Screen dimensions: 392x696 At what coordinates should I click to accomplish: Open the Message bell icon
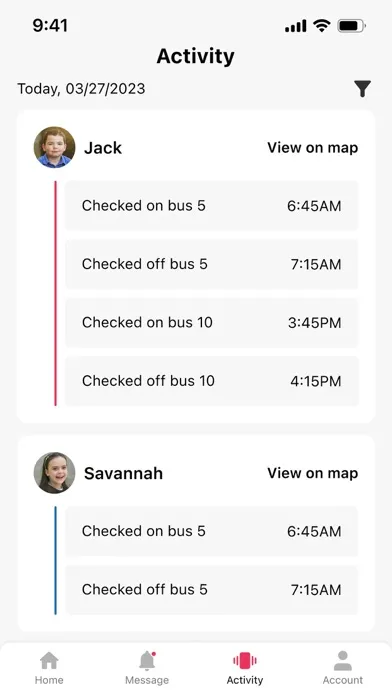tap(147, 660)
